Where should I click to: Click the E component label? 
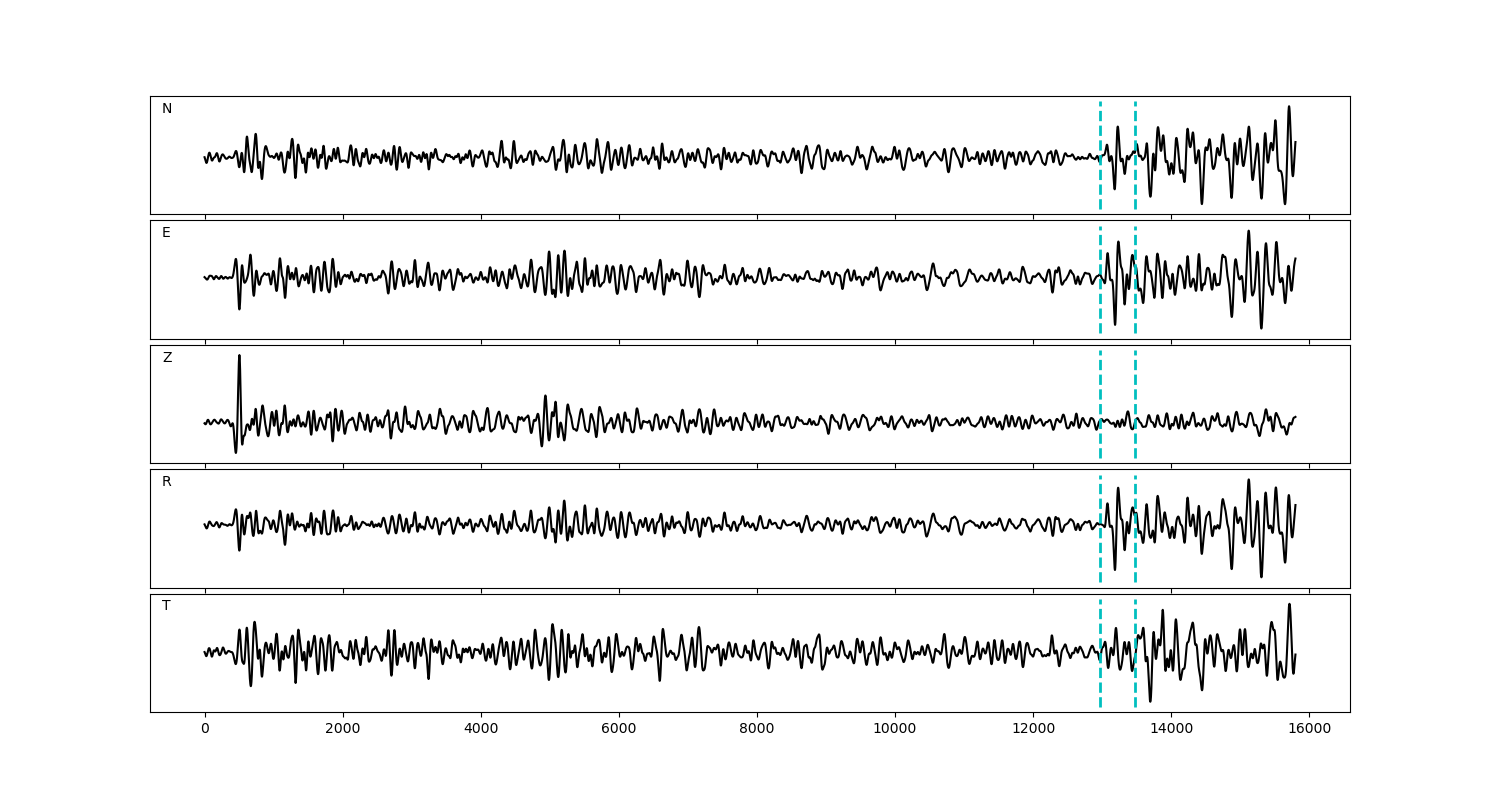tap(166, 233)
